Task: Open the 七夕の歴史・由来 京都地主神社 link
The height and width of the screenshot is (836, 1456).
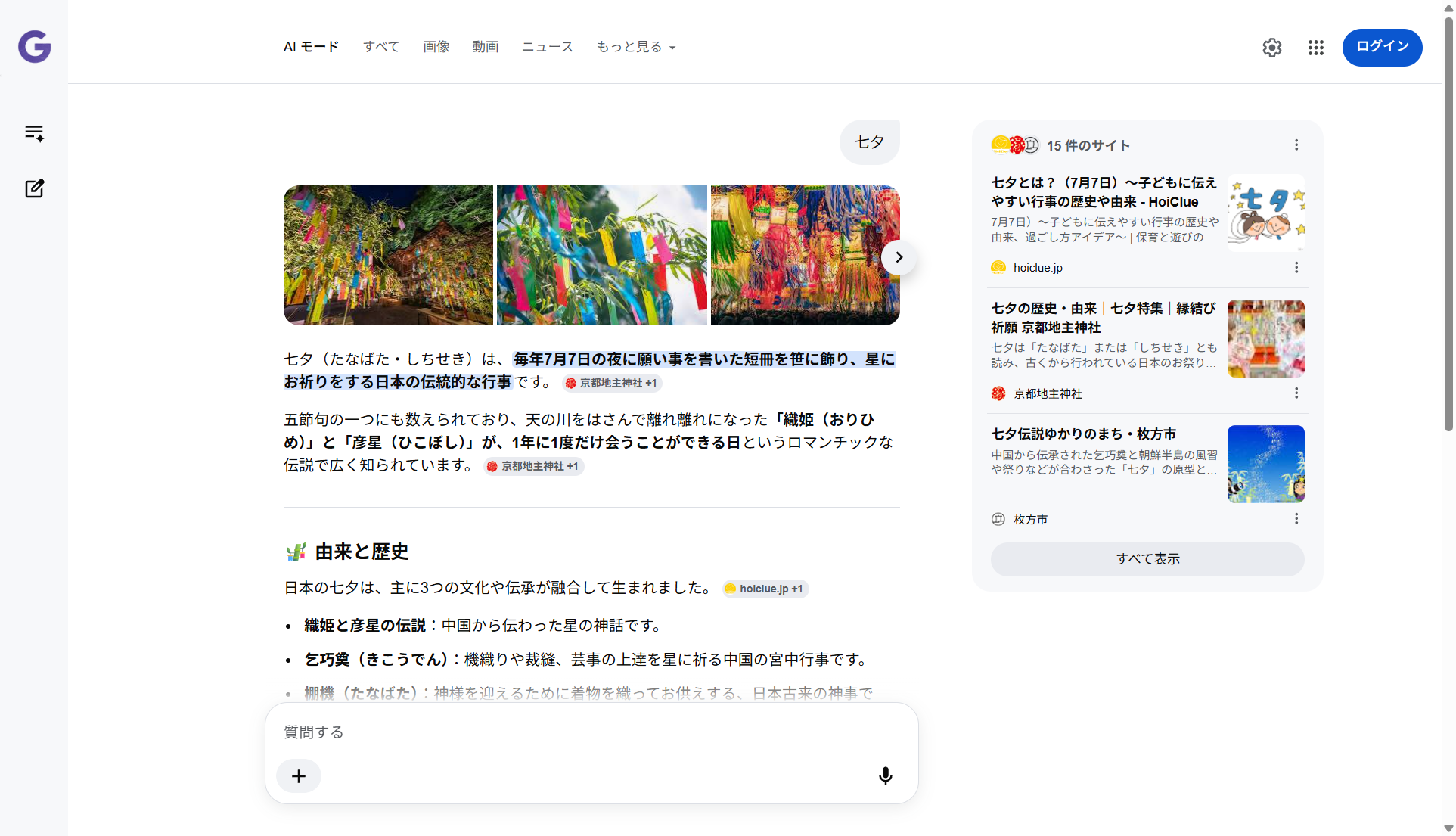Action: pos(1104,318)
